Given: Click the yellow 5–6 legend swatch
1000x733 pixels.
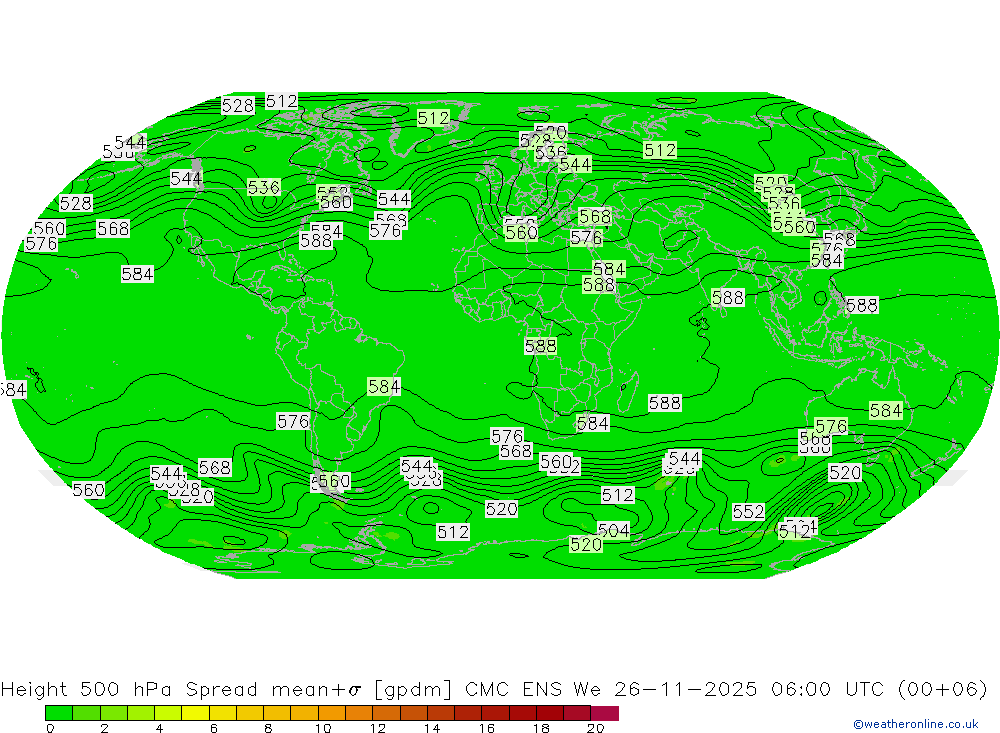Looking at the screenshot, I should tap(195, 713).
